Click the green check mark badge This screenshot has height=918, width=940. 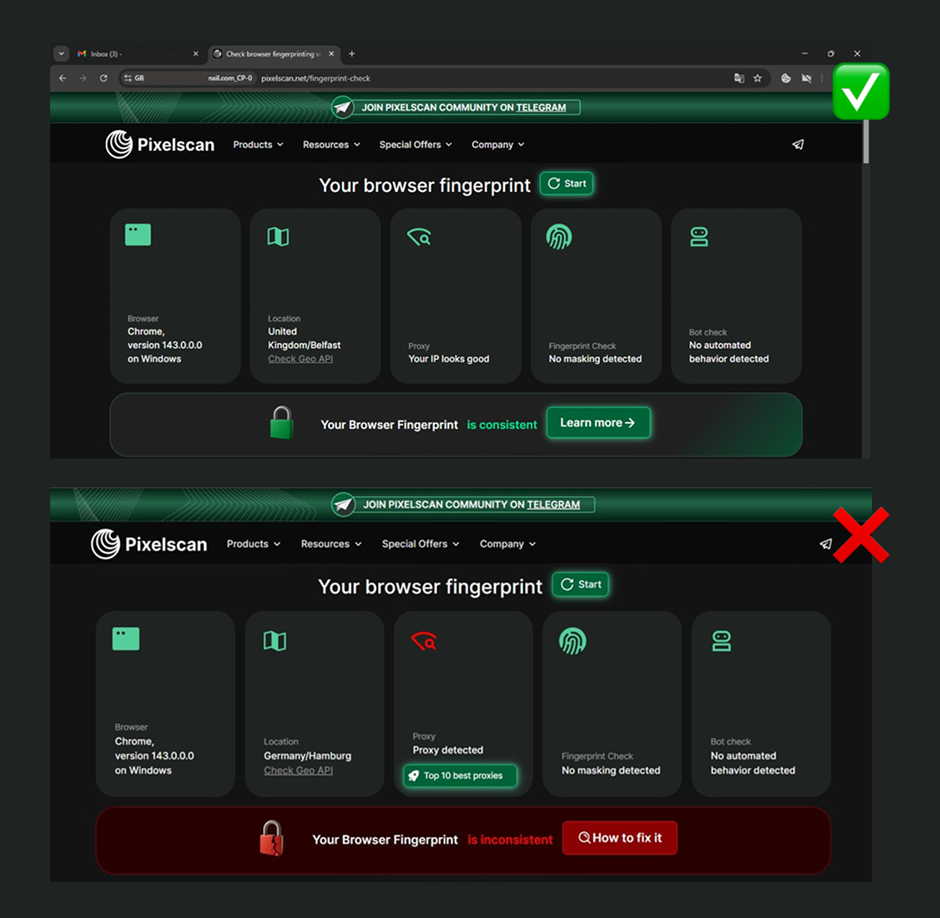[x=860, y=91]
